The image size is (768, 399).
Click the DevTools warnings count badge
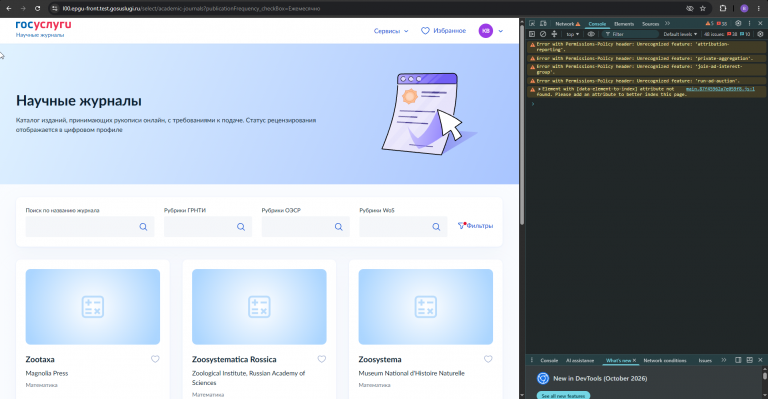pyautogui.click(x=709, y=23)
